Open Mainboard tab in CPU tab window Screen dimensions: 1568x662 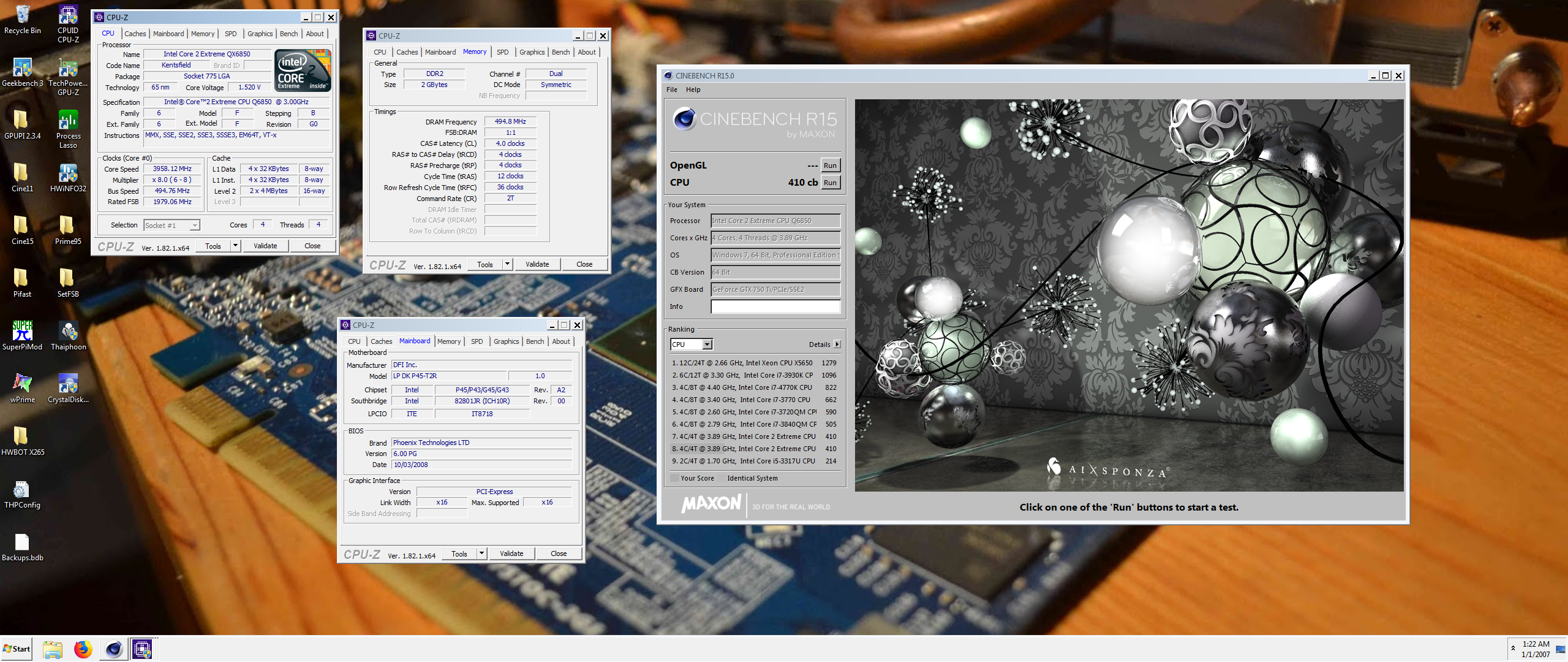click(x=168, y=34)
